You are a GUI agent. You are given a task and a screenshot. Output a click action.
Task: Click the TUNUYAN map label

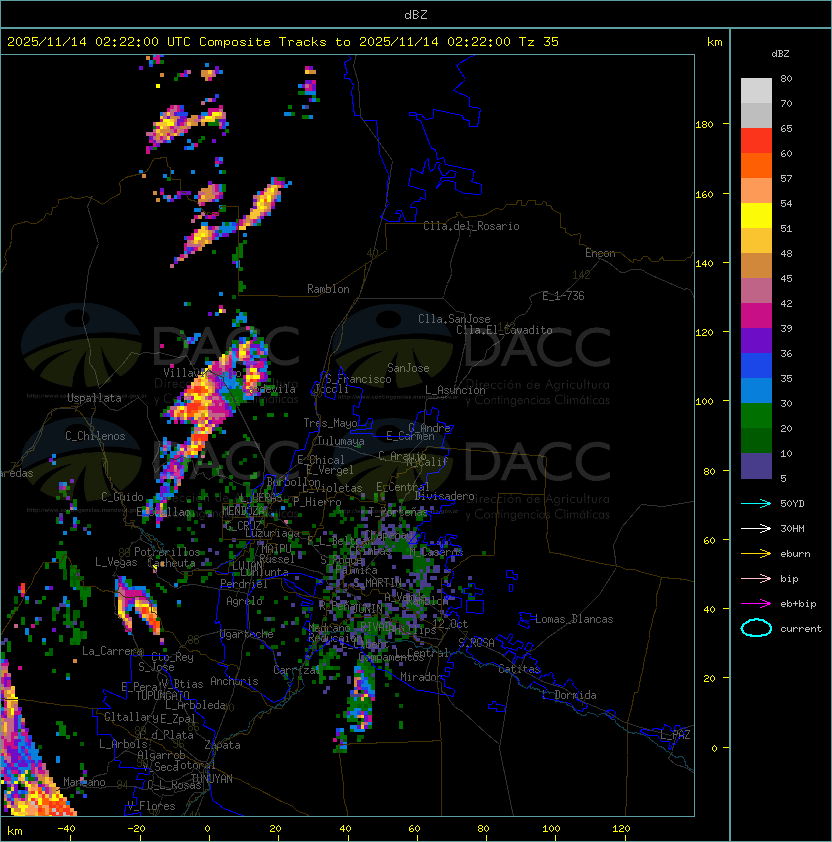(212, 779)
